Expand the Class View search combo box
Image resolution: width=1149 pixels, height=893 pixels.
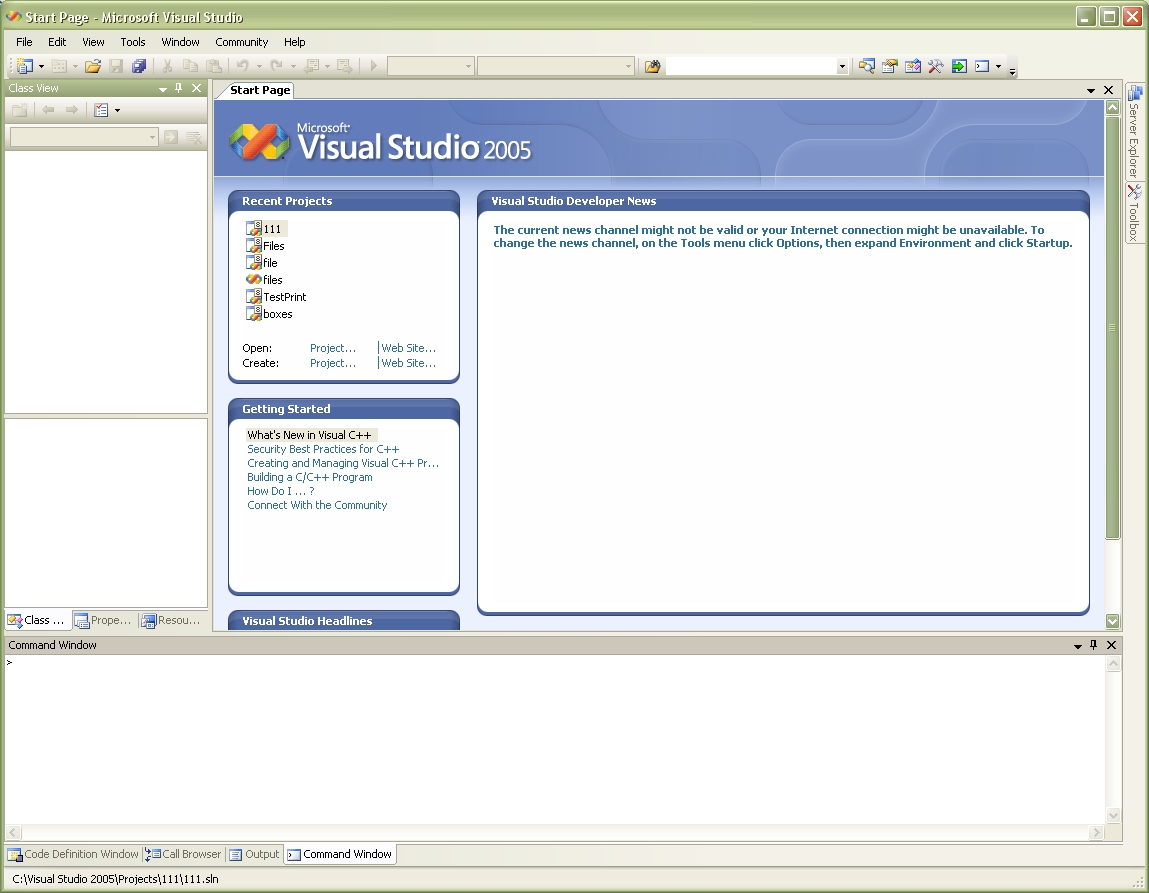click(152, 137)
